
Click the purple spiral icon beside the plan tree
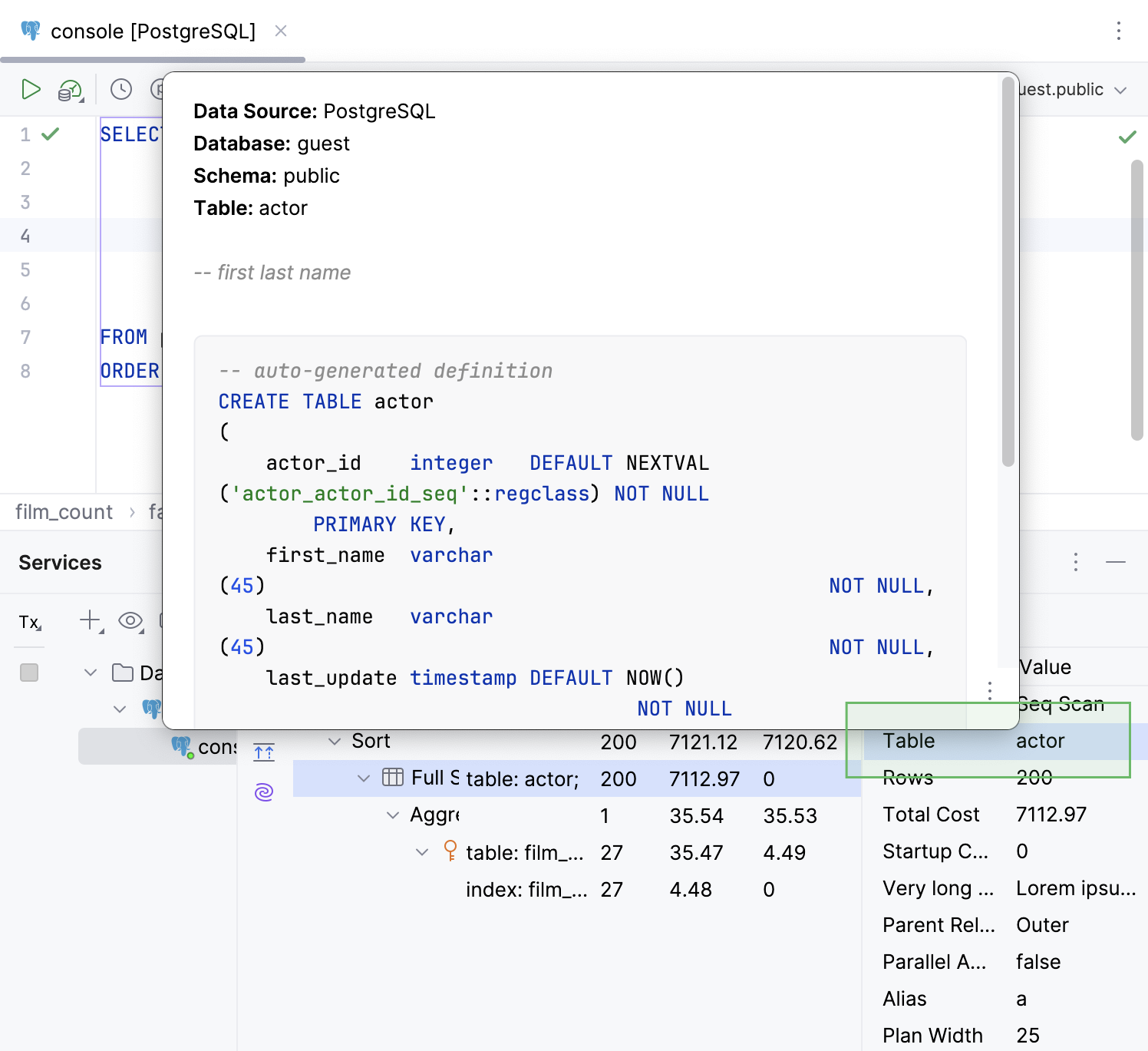pos(263,791)
